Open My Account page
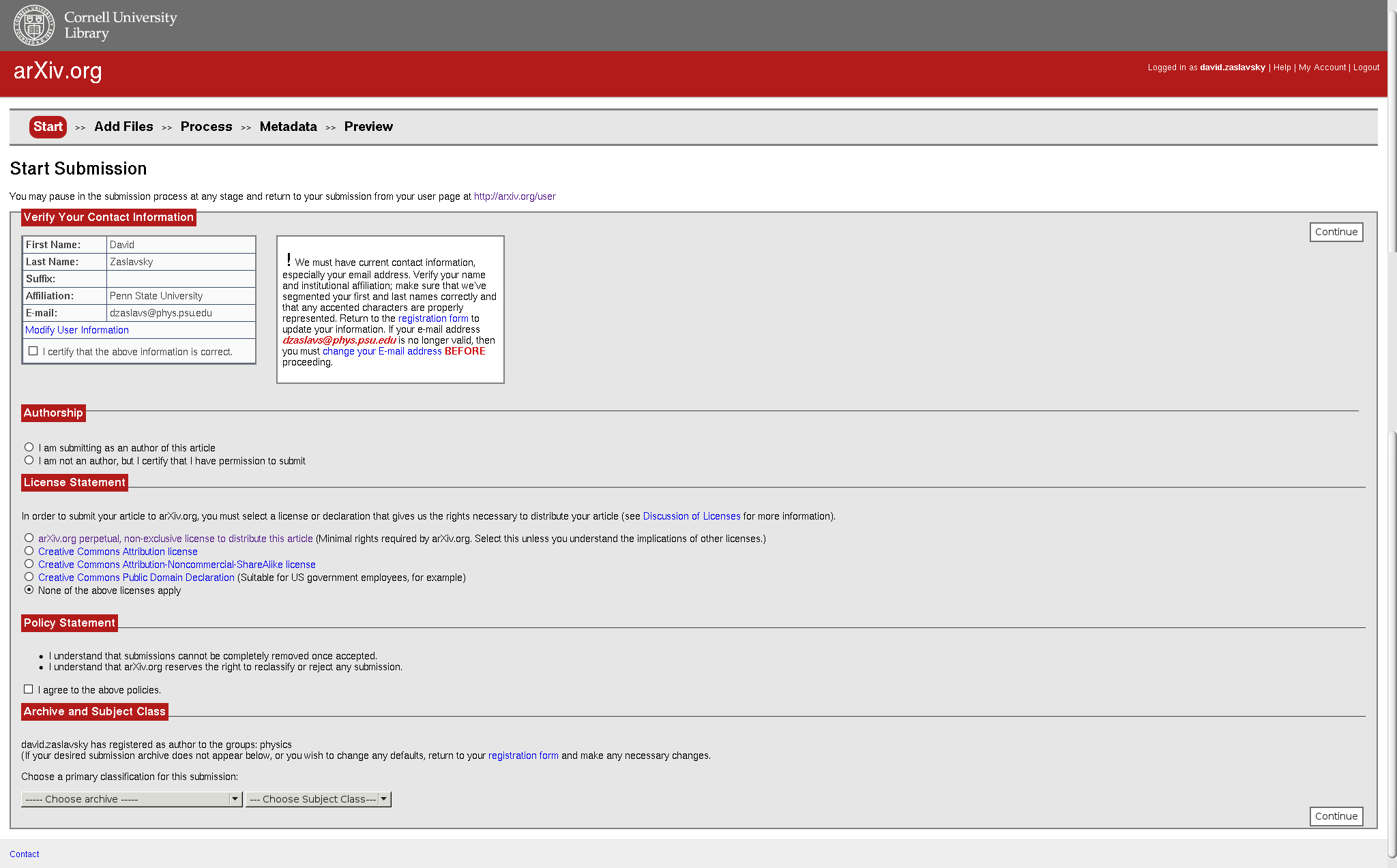The width and height of the screenshot is (1397, 868). coord(1322,68)
